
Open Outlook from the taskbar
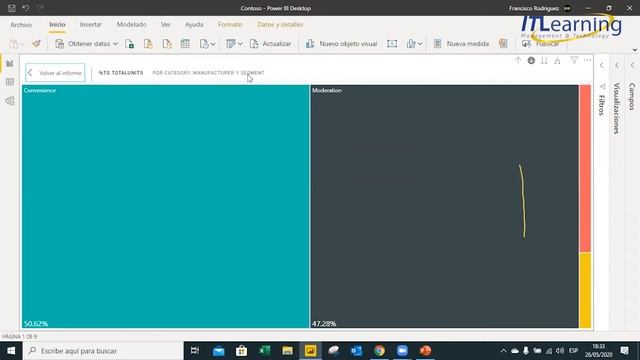point(356,351)
